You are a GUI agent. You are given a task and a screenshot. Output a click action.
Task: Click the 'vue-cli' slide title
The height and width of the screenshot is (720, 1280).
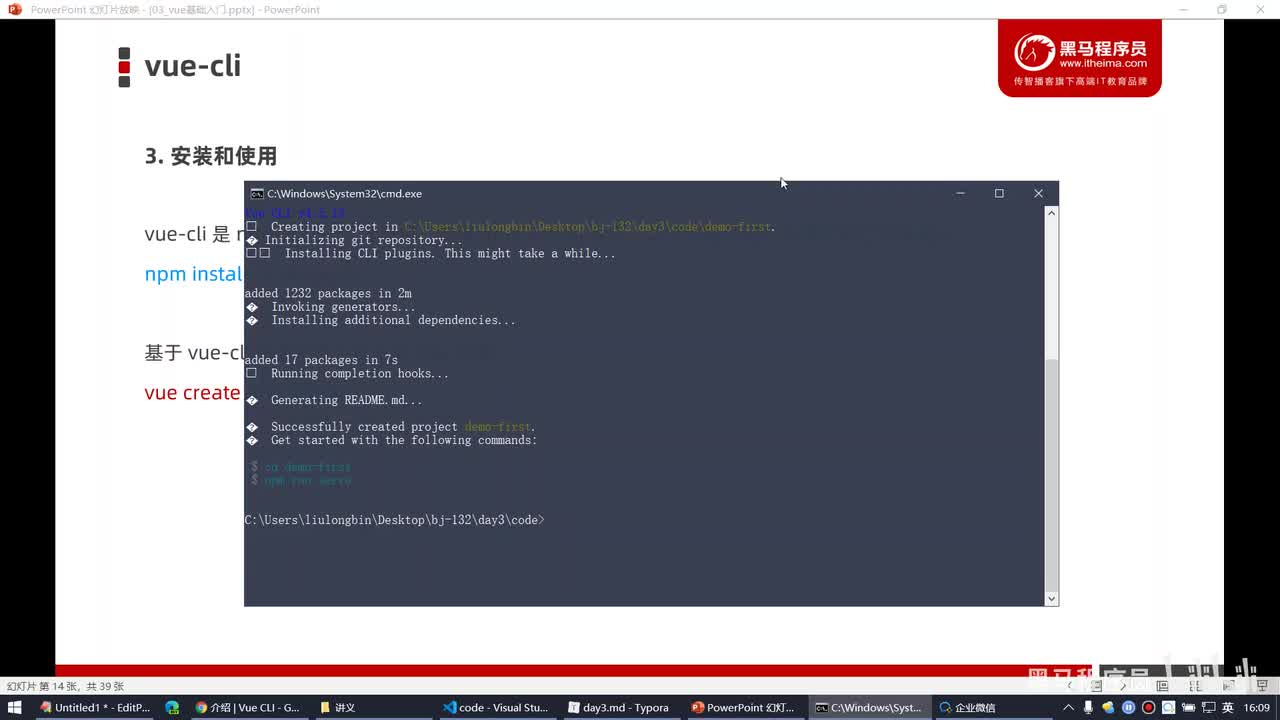[x=192, y=66]
